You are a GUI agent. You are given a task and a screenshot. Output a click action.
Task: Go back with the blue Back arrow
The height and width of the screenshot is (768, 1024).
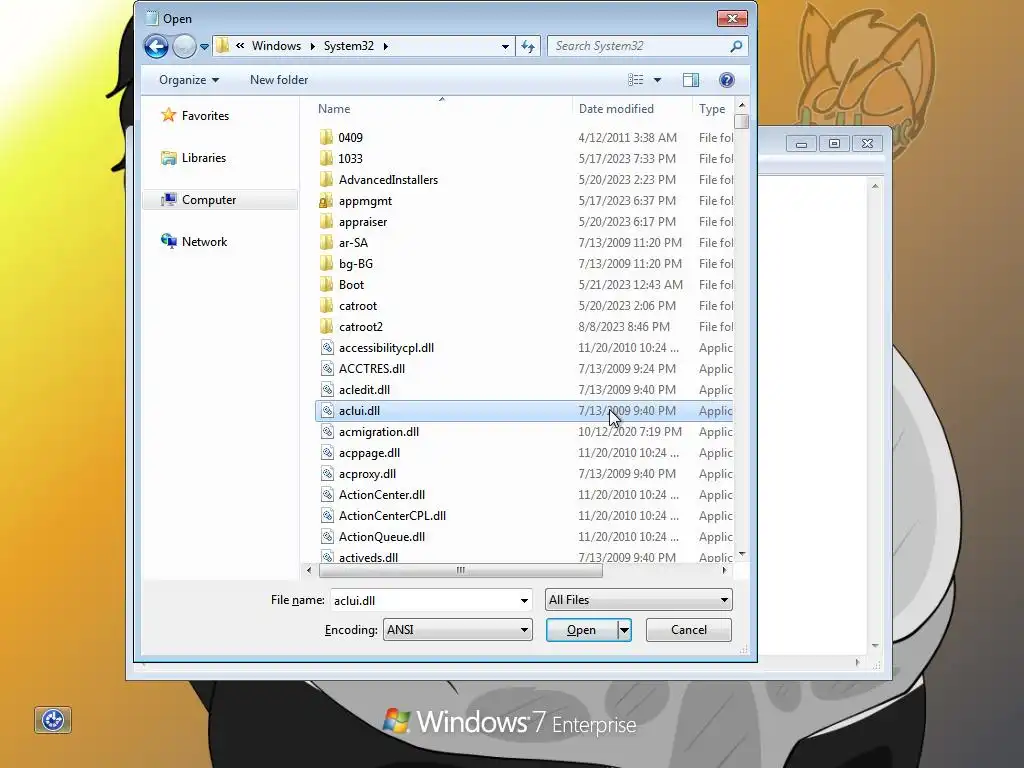pos(156,46)
